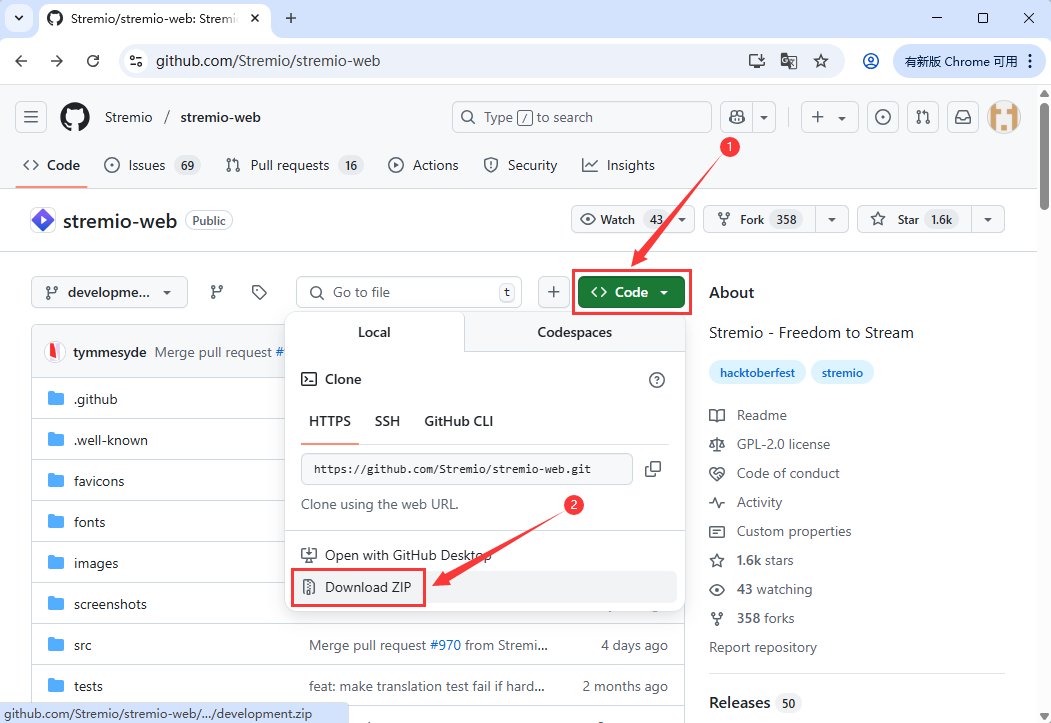Bookmark this page with the star

point(821,61)
